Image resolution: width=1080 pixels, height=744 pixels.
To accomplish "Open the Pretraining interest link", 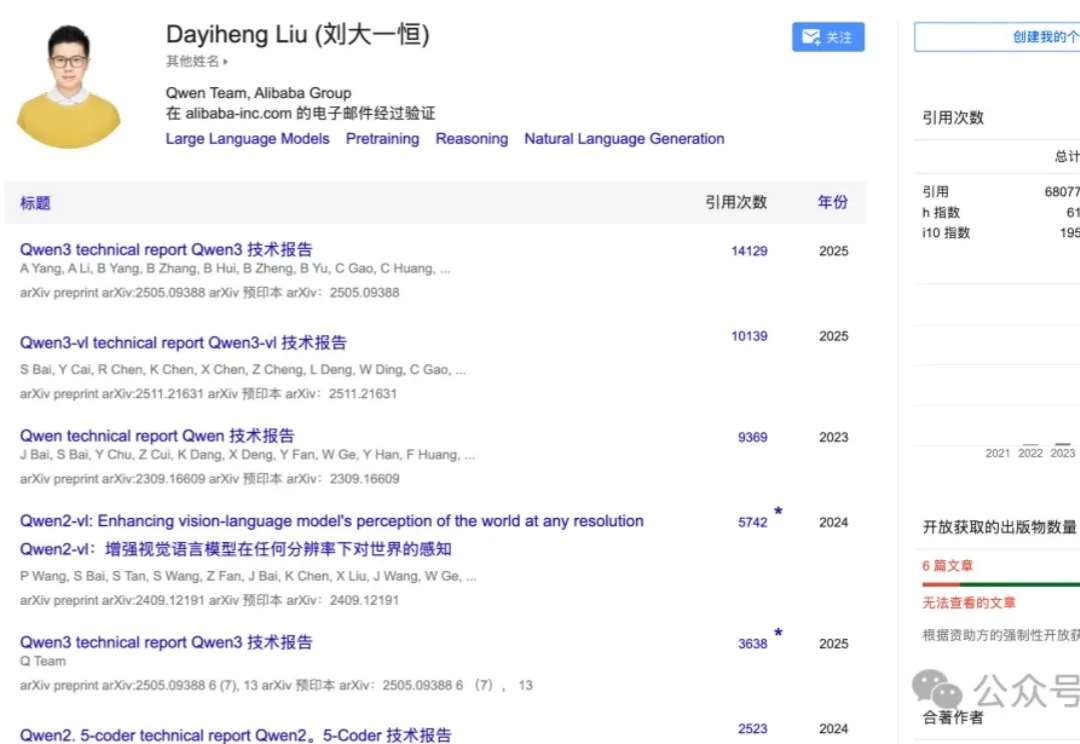I will point(382,138).
